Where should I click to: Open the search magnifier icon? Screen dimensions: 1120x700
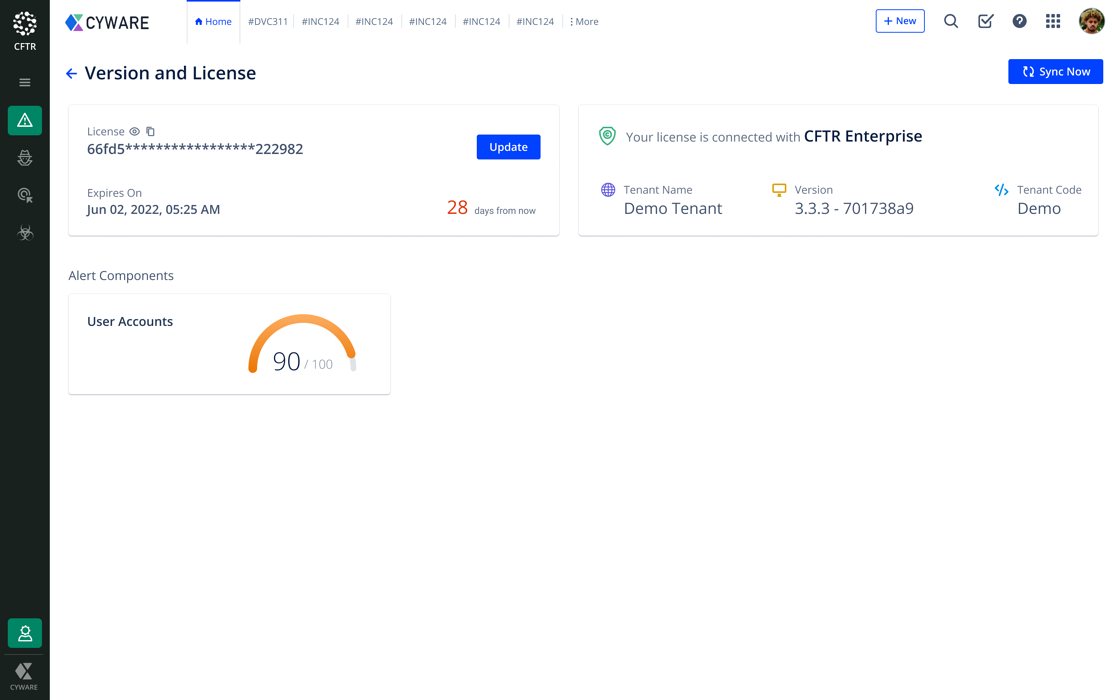tap(951, 21)
